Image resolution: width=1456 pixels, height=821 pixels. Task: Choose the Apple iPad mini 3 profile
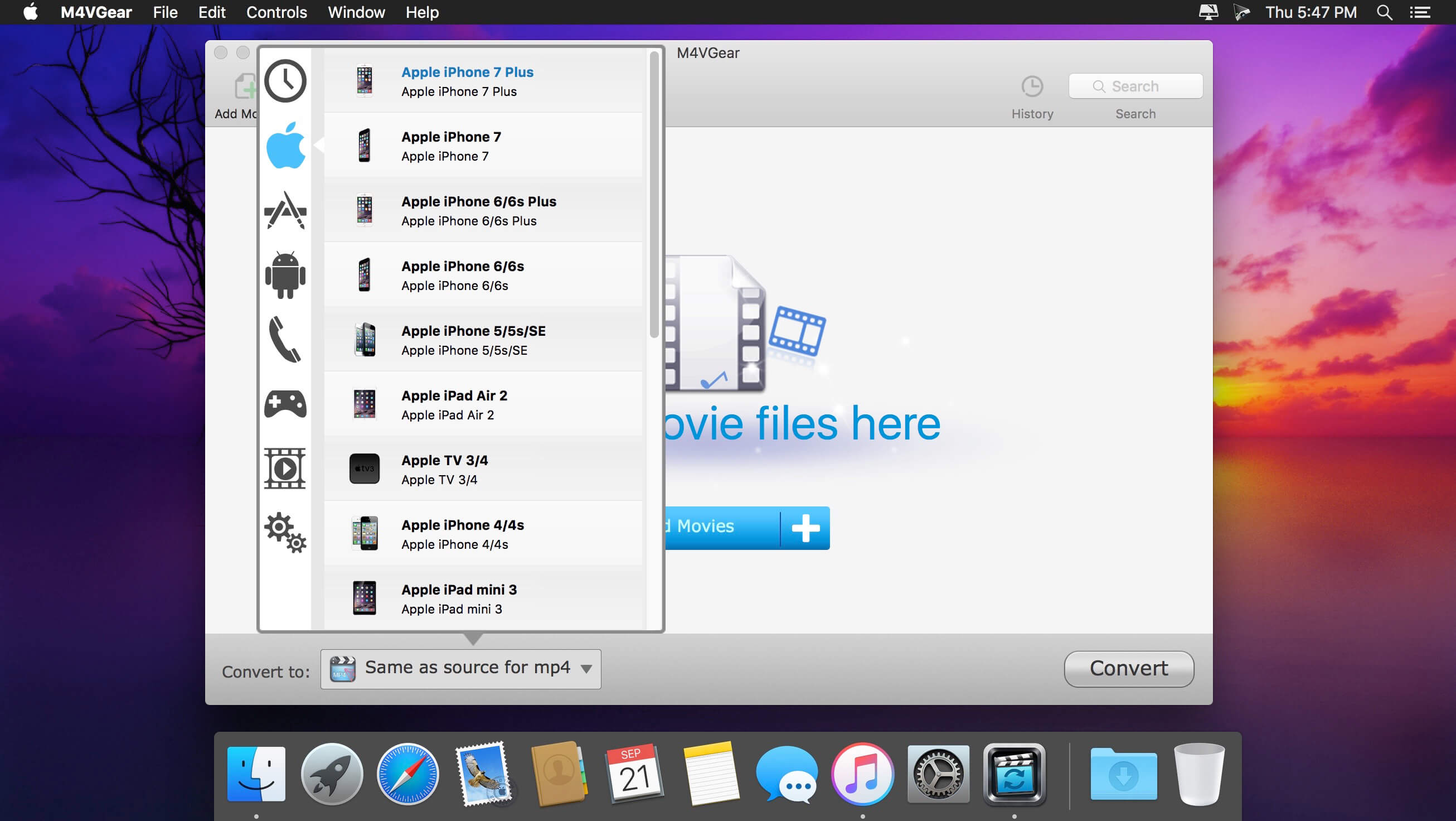[483, 598]
